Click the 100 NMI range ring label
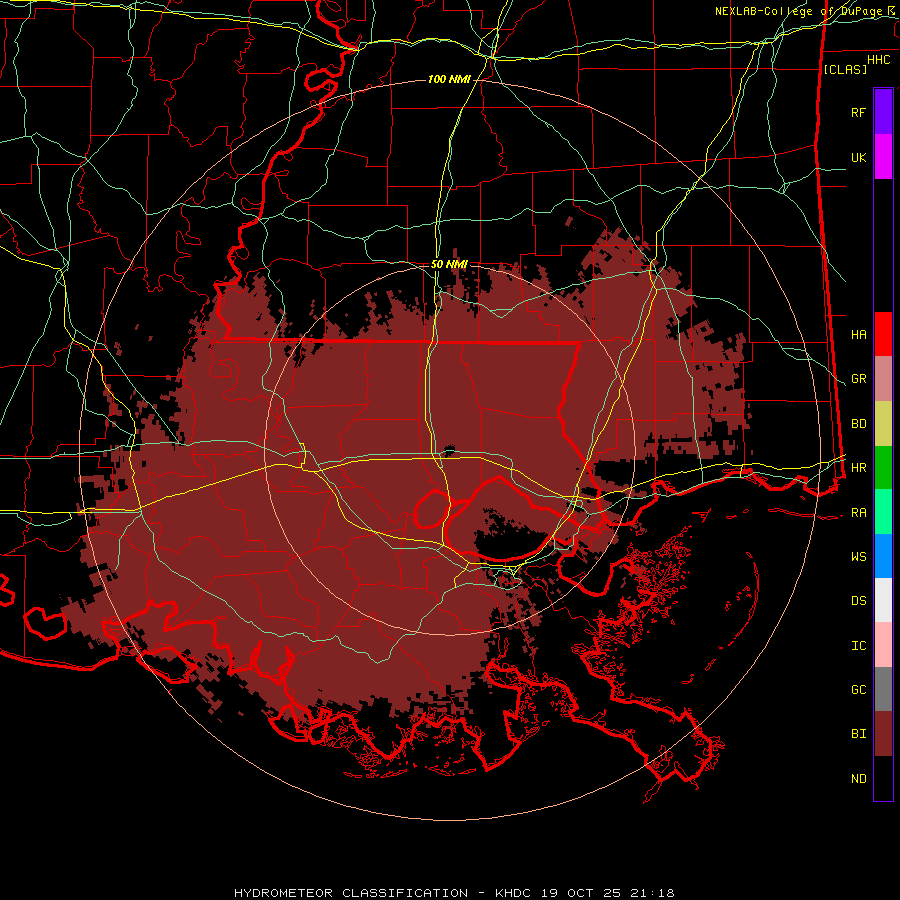Image resolution: width=900 pixels, height=900 pixels. pyautogui.click(x=449, y=79)
